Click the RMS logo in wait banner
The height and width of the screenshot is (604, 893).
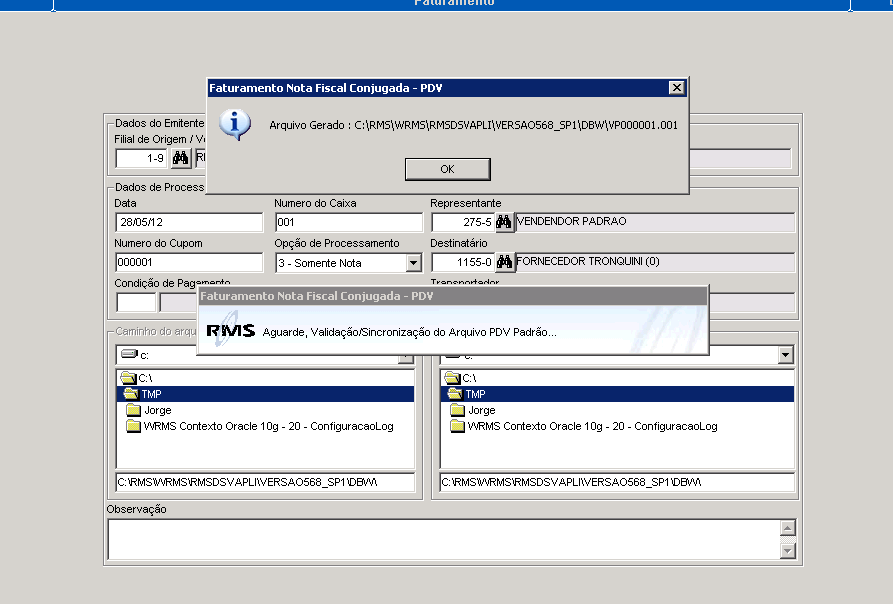231,330
